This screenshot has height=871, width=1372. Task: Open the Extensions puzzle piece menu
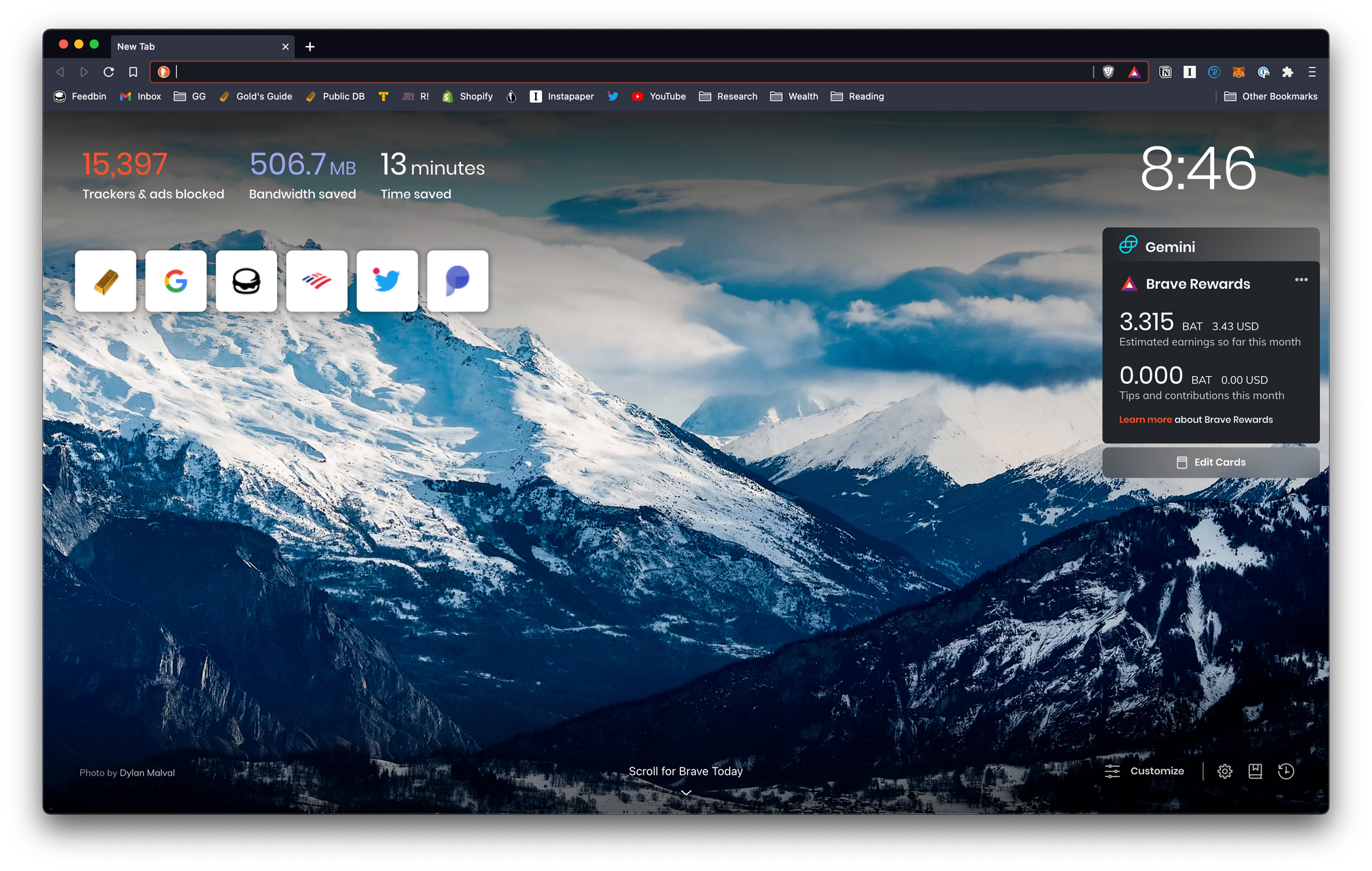[1288, 72]
